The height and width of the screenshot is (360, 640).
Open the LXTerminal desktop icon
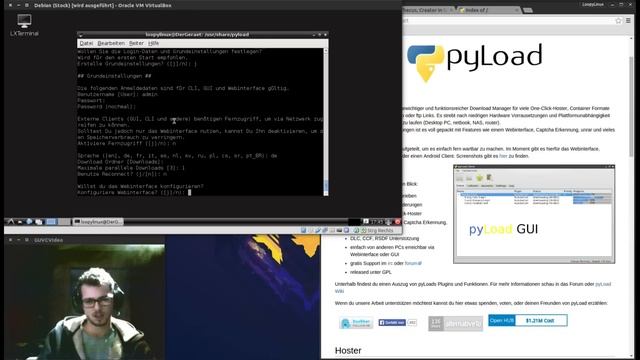24,25
